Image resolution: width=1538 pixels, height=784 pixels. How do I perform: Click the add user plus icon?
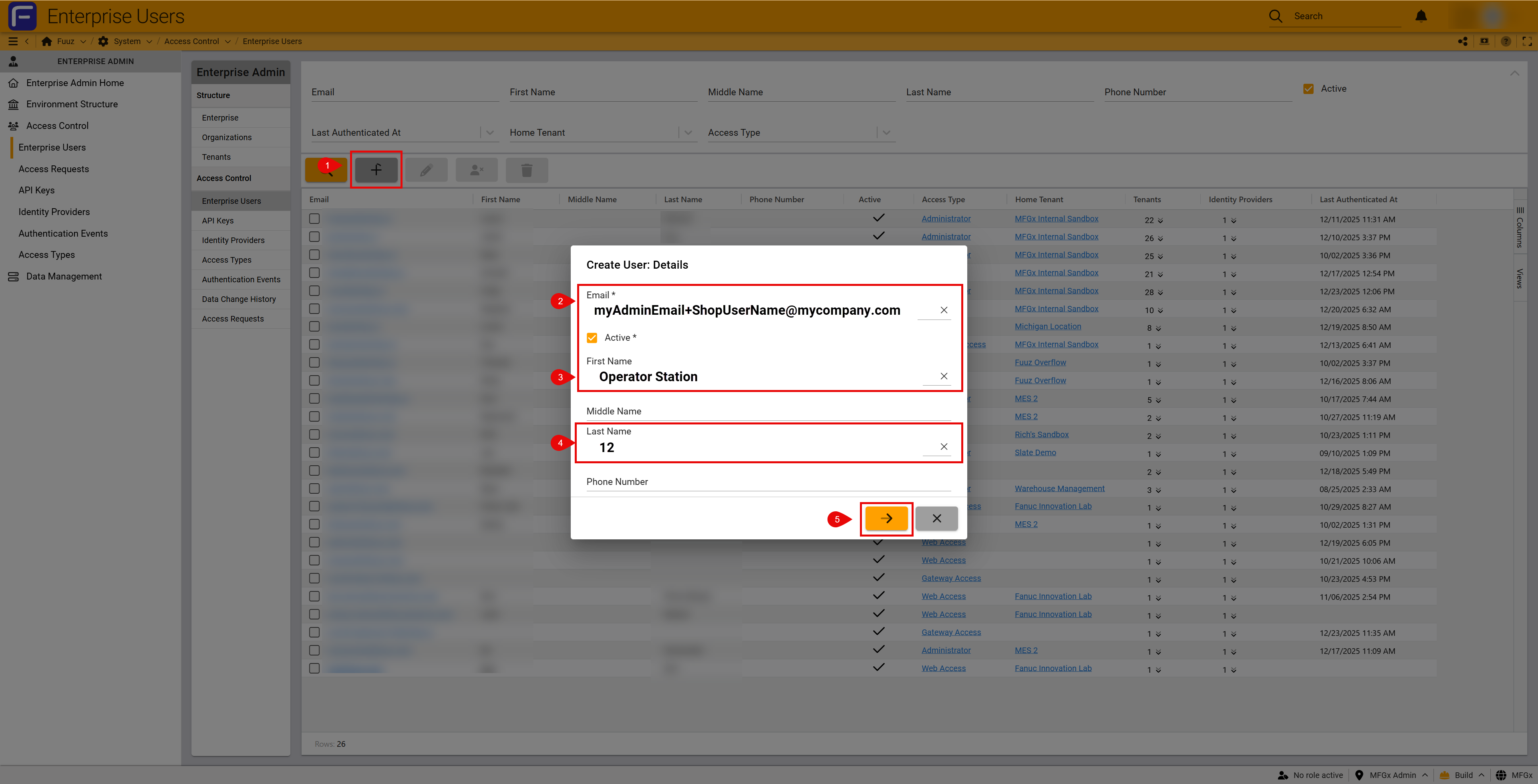click(x=376, y=170)
